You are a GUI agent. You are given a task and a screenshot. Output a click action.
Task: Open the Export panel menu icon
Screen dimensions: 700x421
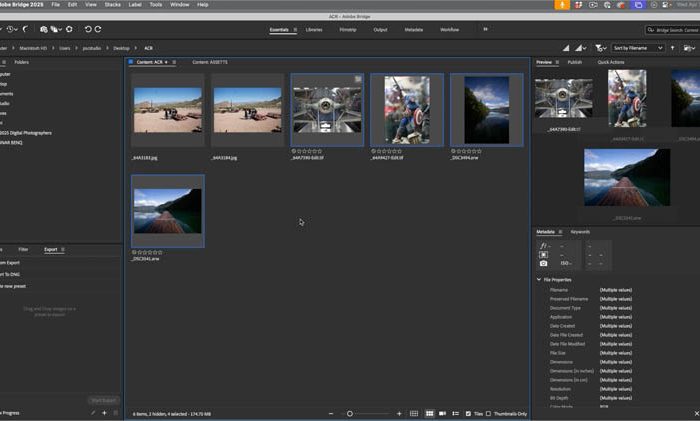[63, 250]
